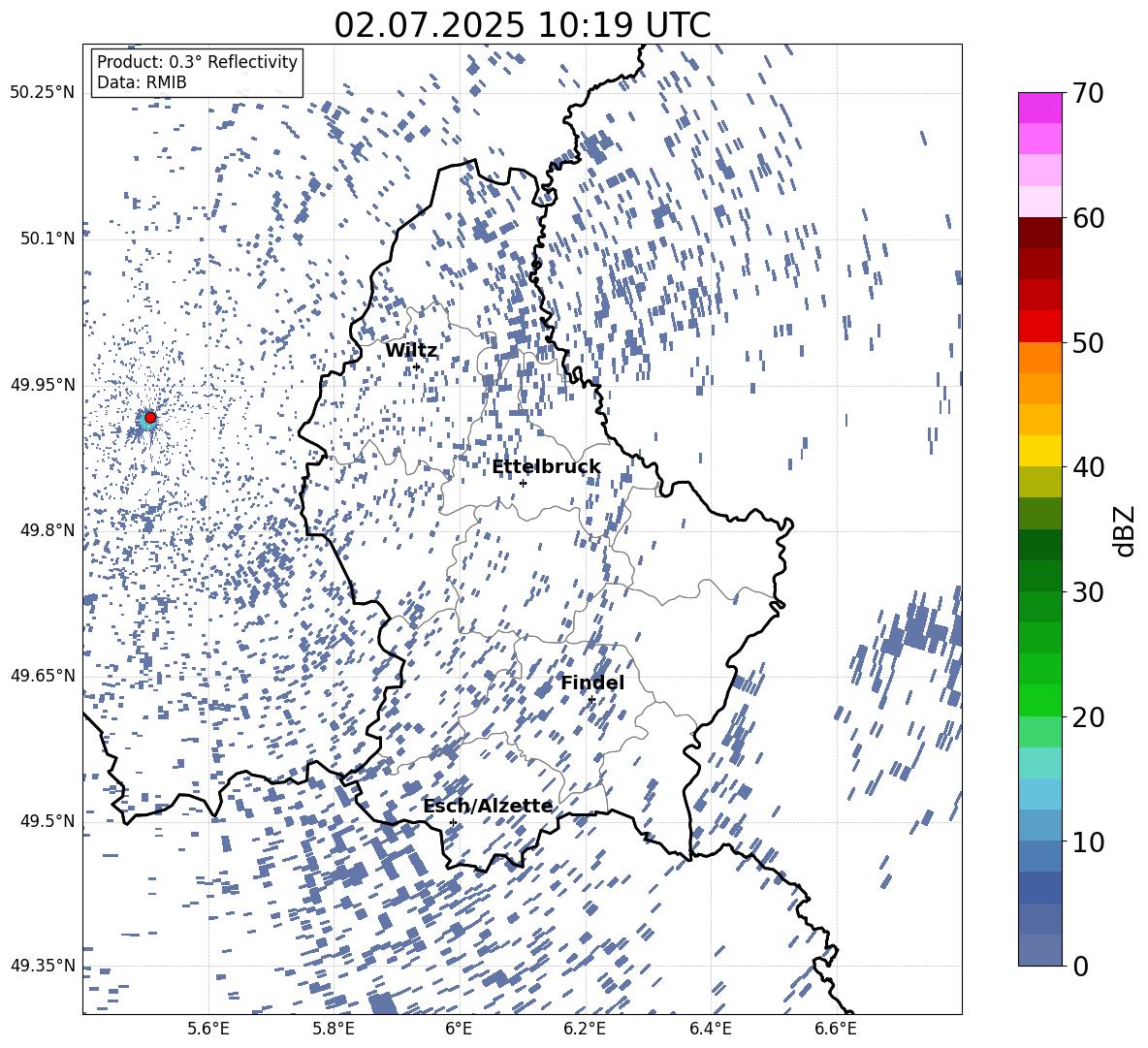Click the colorbar tick label 10
Image resolution: width=1148 pixels, height=1048 pixels.
(x=1087, y=842)
